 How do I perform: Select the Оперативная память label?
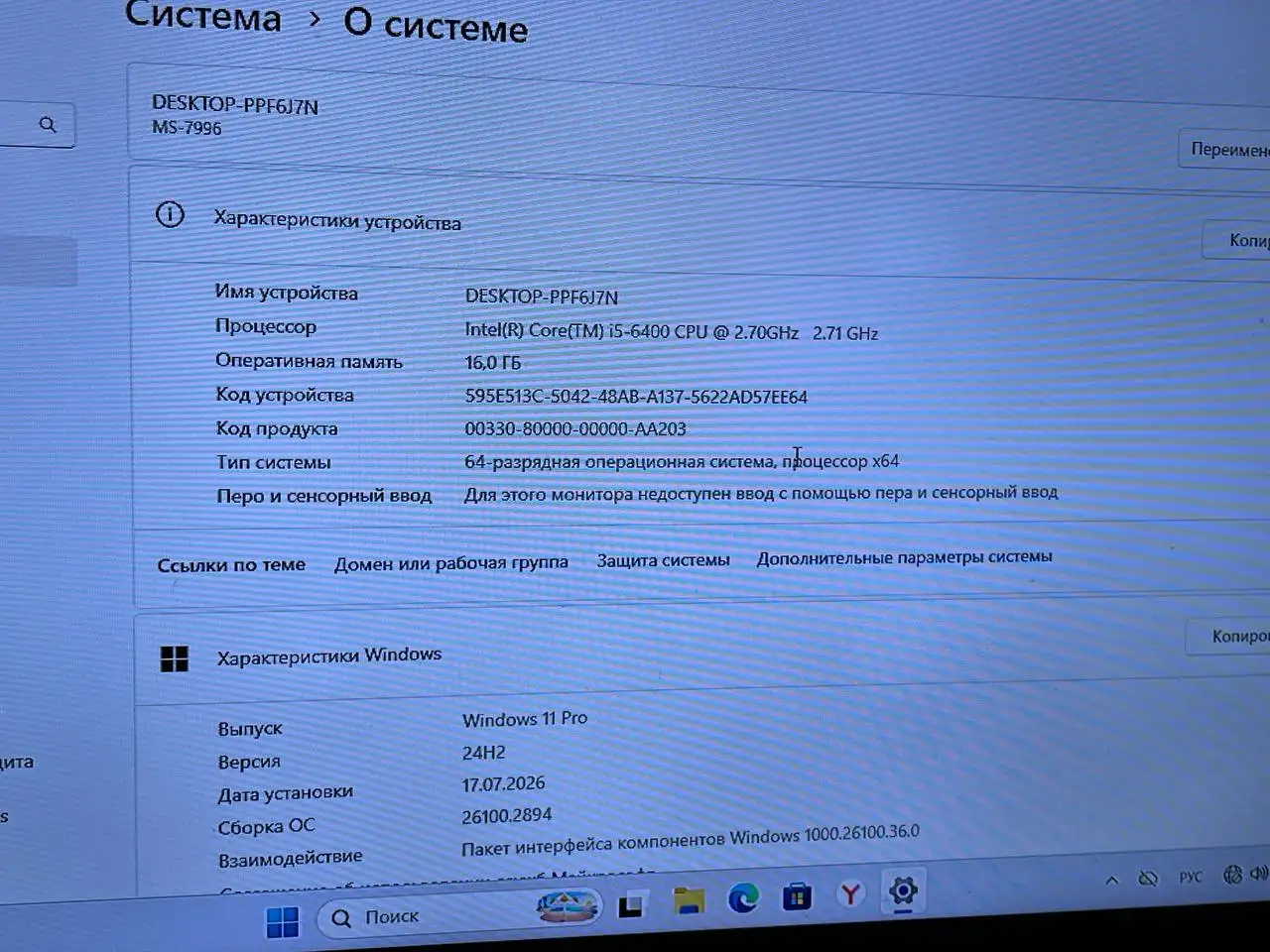(309, 361)
